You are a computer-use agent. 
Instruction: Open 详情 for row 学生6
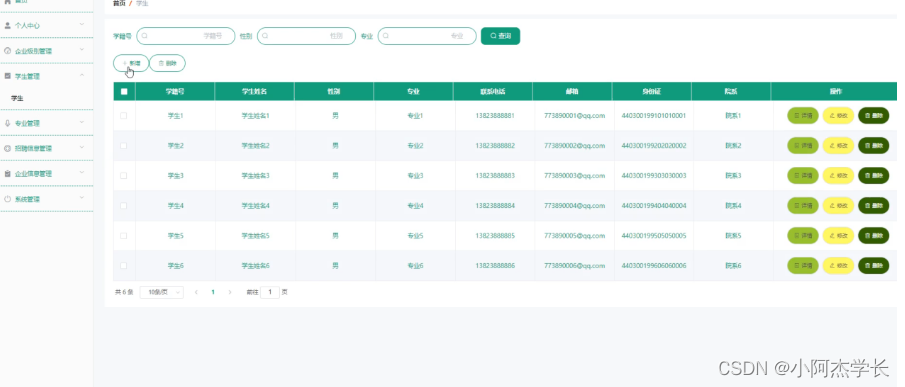click(803, 265)
